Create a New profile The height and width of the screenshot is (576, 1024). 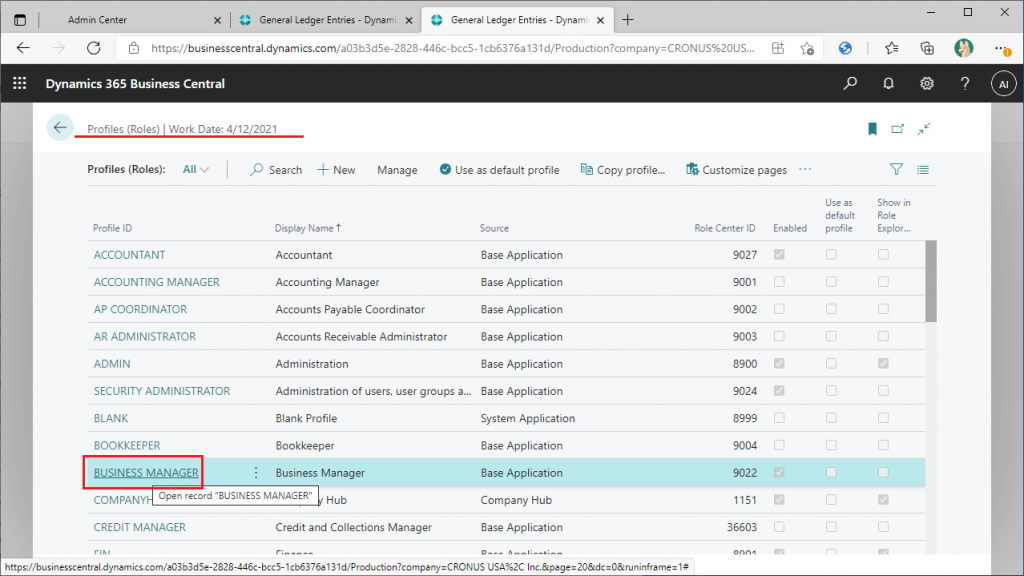coord(336,170)
